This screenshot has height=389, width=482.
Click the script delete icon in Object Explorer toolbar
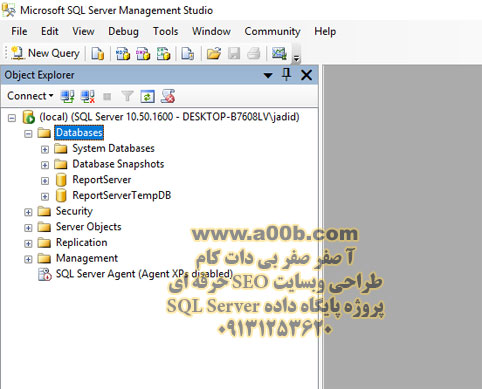click(x=168, y=96)
